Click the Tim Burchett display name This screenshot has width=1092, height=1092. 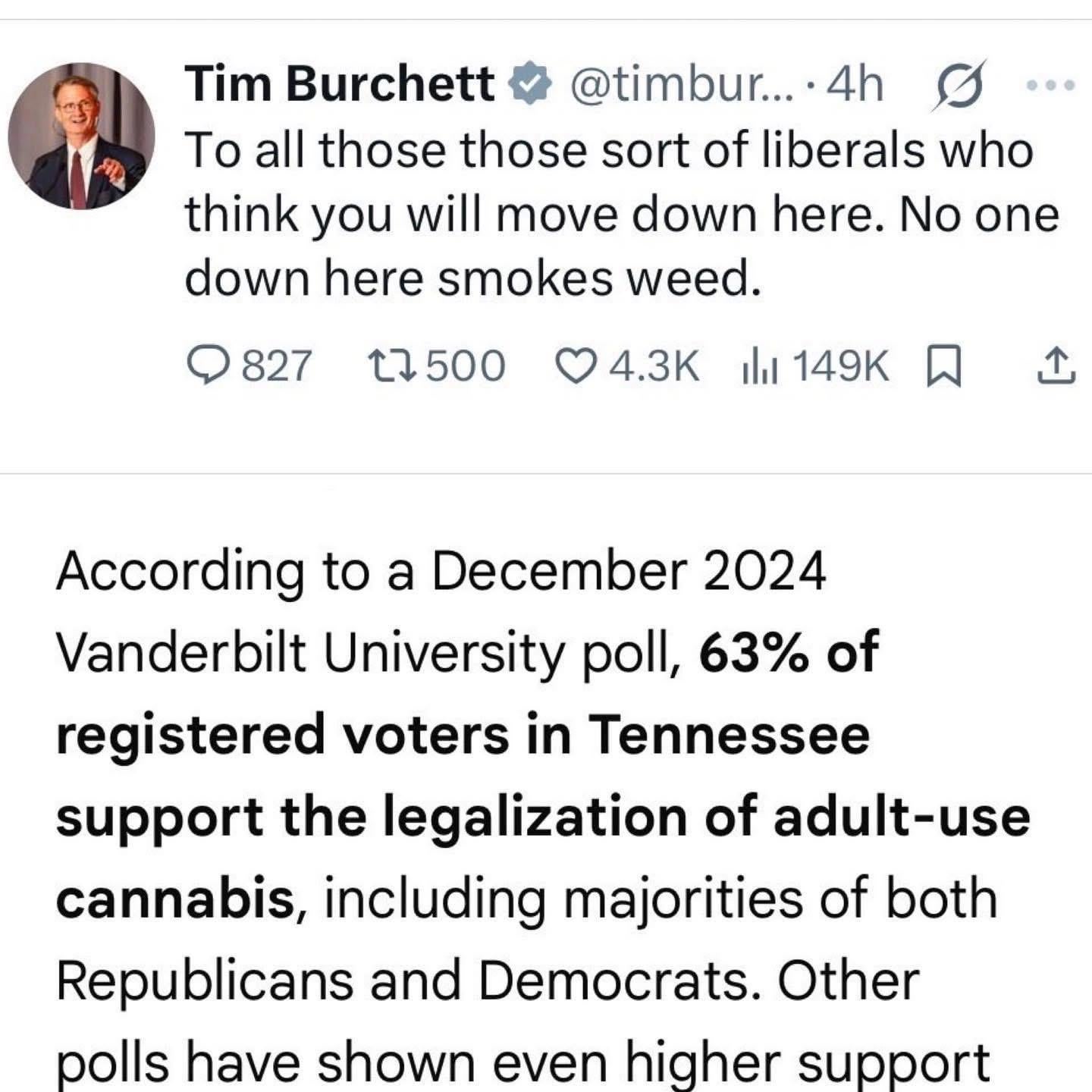(339, 83)
